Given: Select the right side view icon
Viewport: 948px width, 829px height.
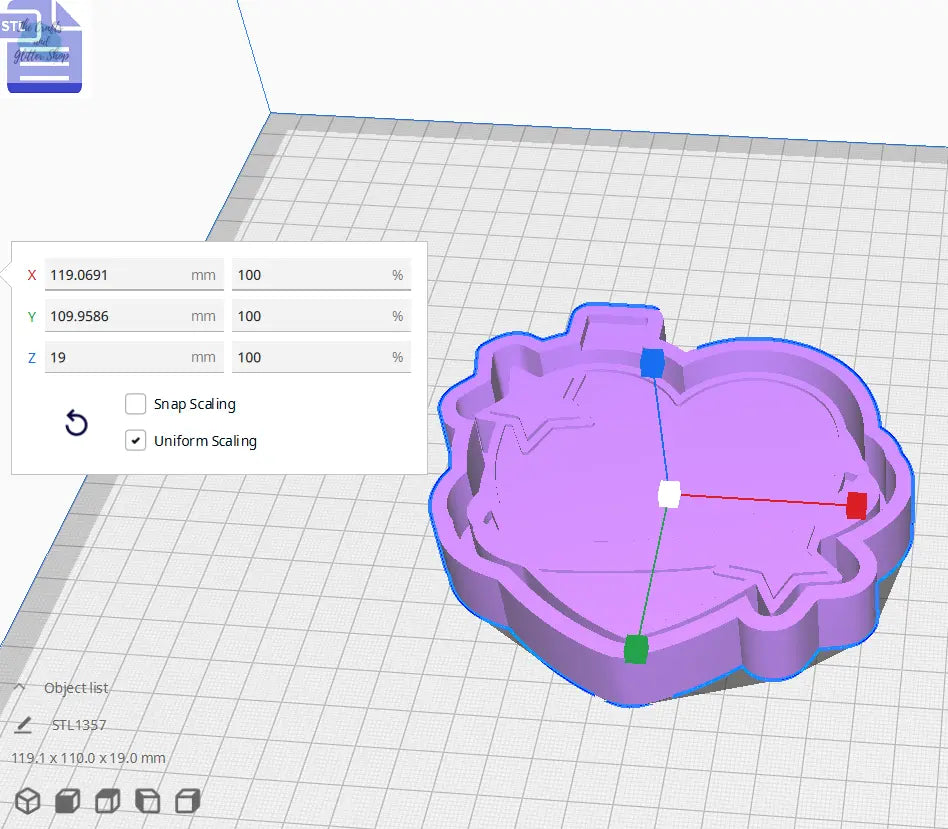Looking at the screenshot, I should pos(188,800).
